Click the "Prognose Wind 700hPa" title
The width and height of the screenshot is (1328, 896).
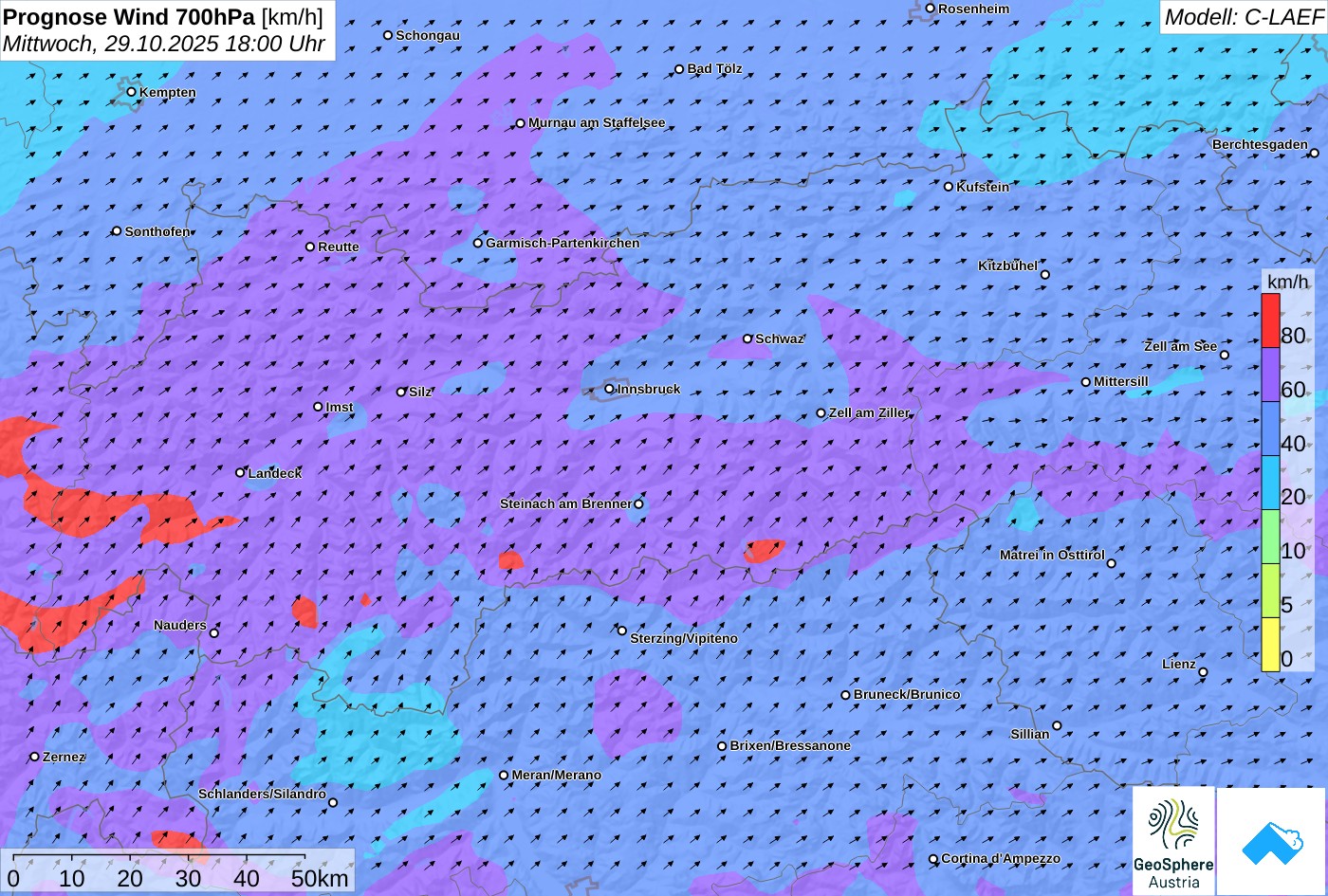pyautogui.click(x=129, y=16)
